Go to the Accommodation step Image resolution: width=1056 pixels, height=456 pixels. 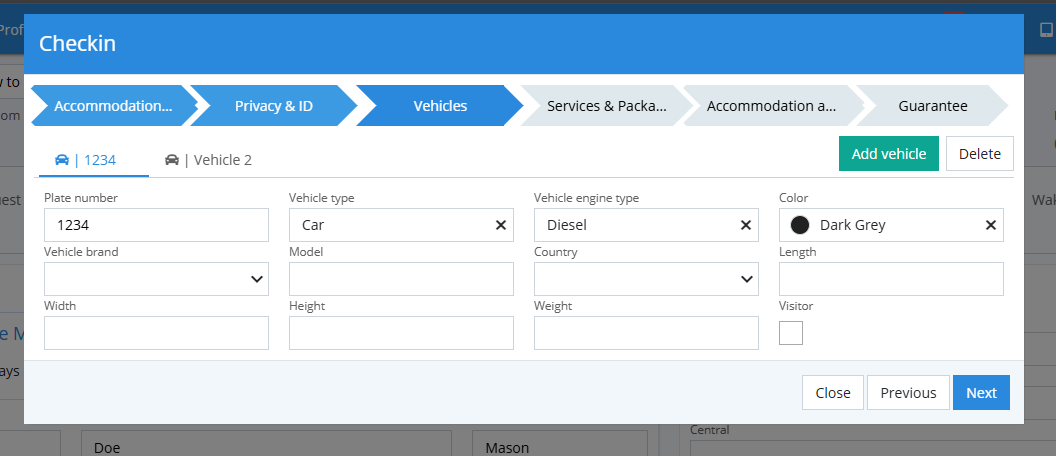pos(113,106)
